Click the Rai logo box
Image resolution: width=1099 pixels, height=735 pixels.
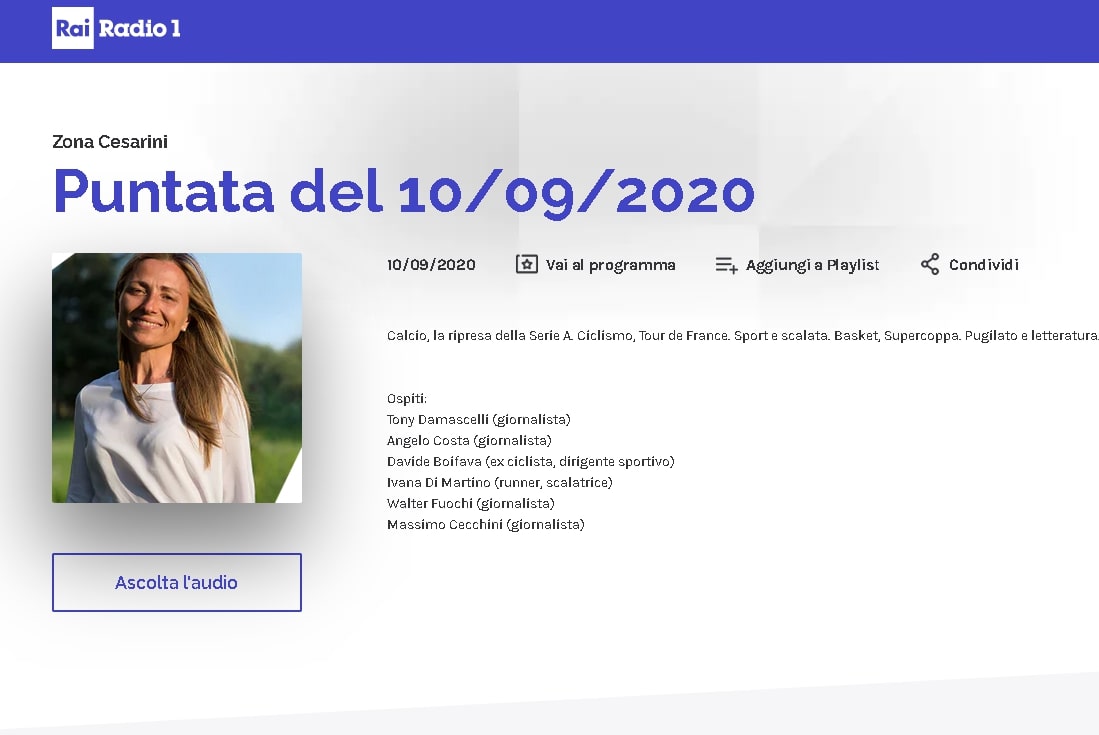(73, 28)
